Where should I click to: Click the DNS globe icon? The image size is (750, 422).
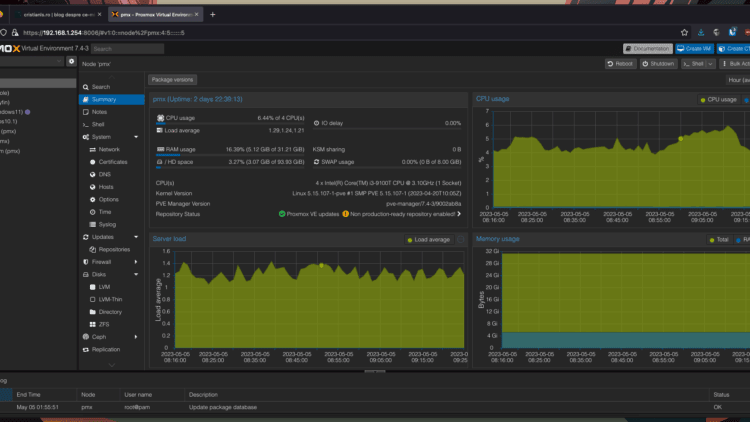click(x=92, y=175)
